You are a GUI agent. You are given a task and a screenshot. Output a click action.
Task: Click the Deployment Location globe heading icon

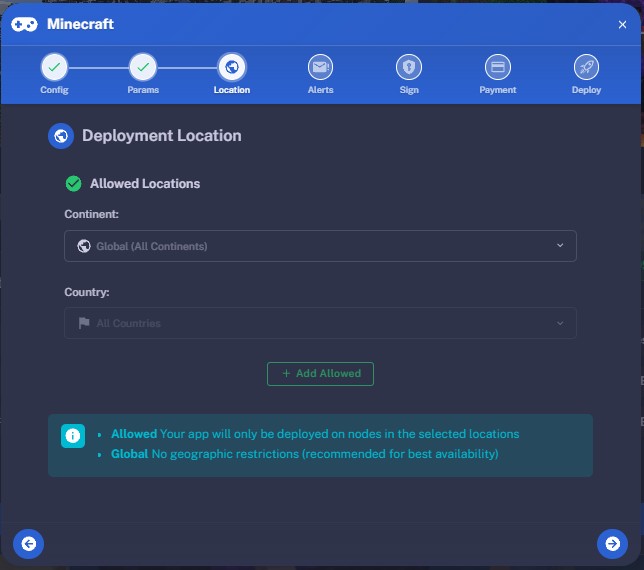[61, 136]
